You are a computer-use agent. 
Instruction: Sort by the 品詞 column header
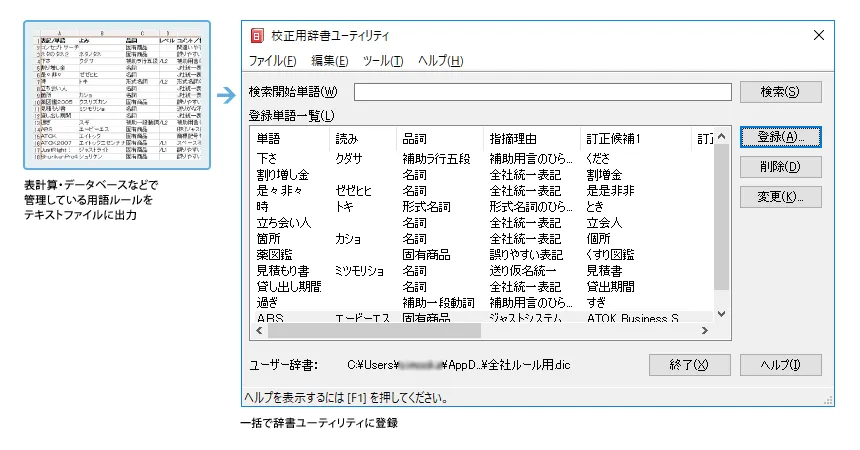tap(439, 139)
